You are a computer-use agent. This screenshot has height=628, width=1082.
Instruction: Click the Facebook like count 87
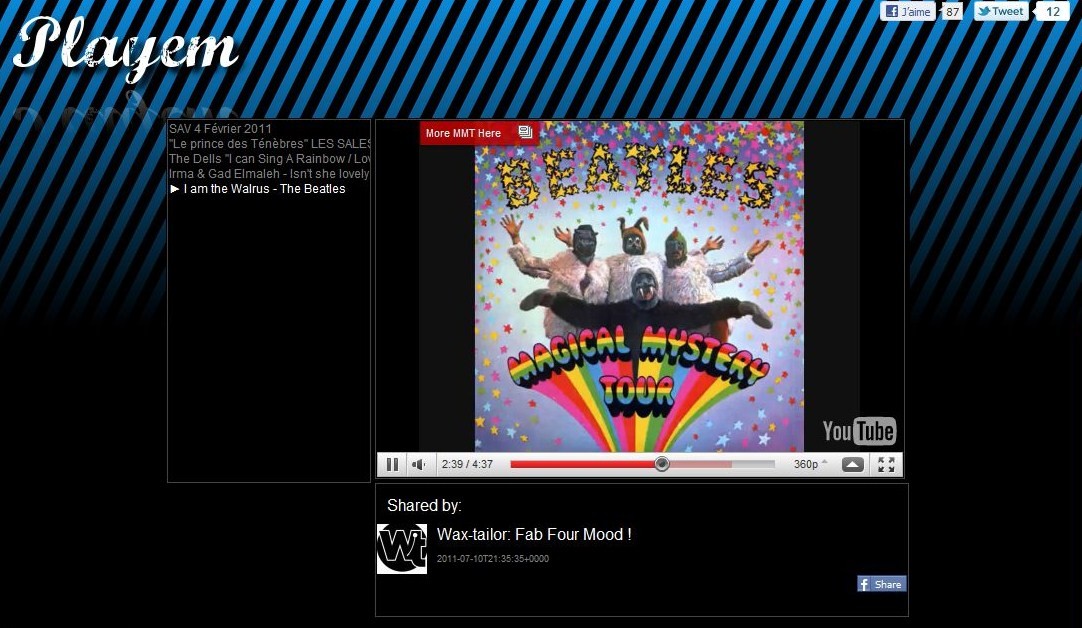coord(952,12)
